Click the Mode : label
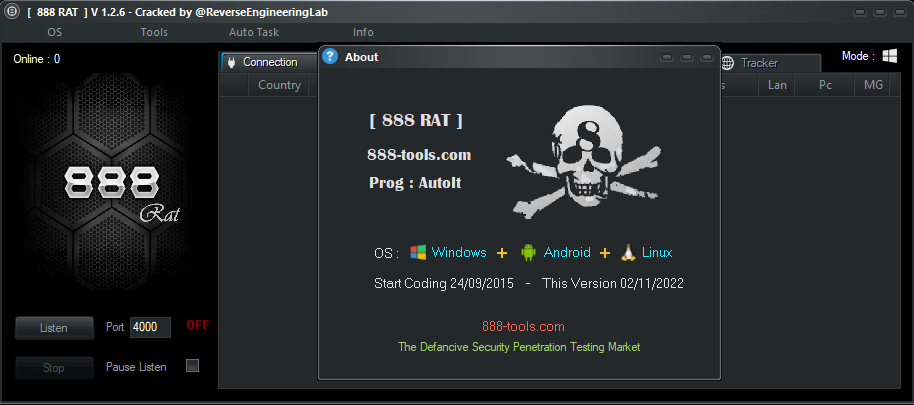Viewport: 914px width, 405px height. click(859, 56)
